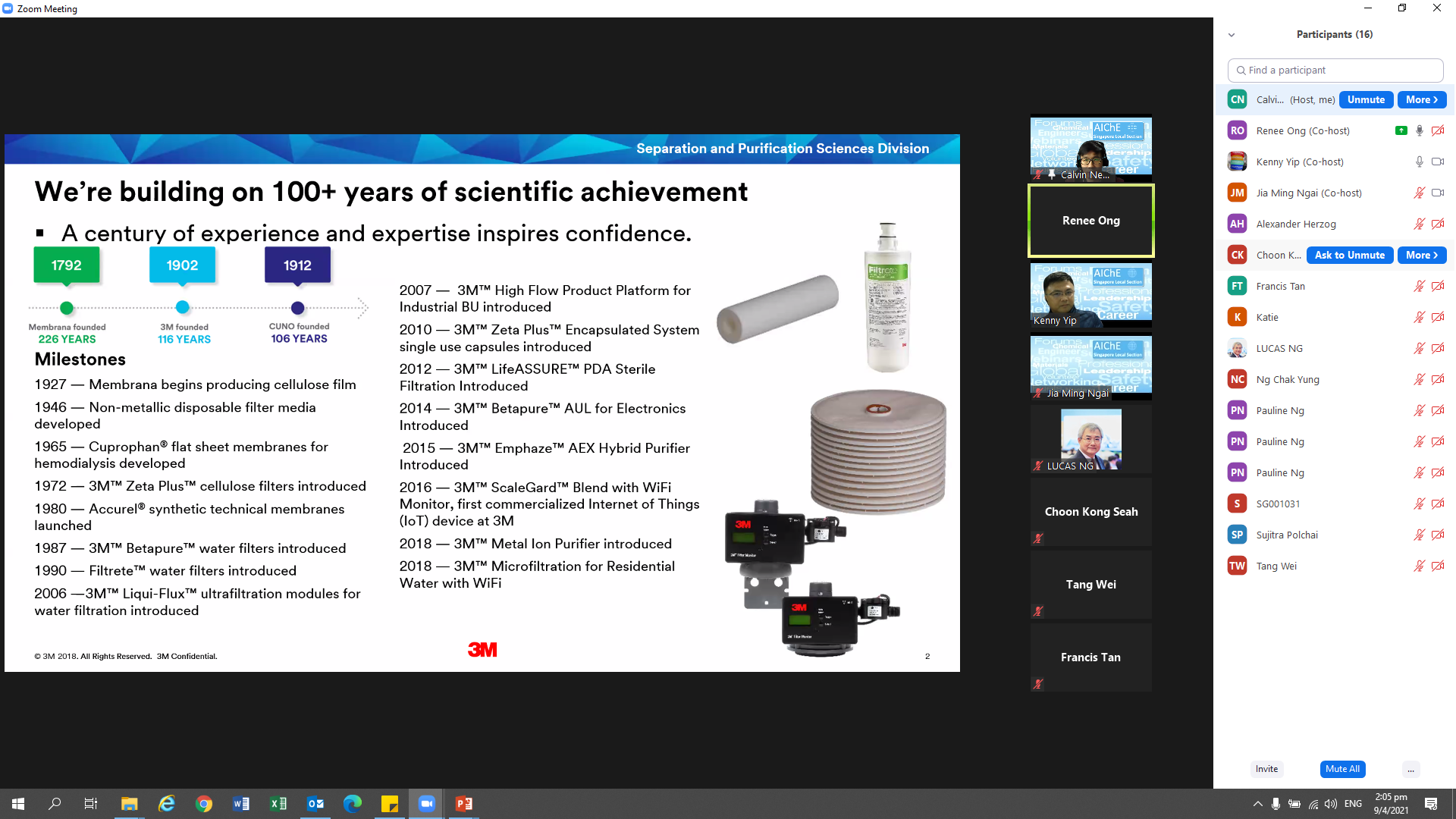Image resolution: width=1456 pixels, height=819 pixels.
Task: Click Tang Wei's muted microphone icon in participants list
Action: pos(1419,566)
